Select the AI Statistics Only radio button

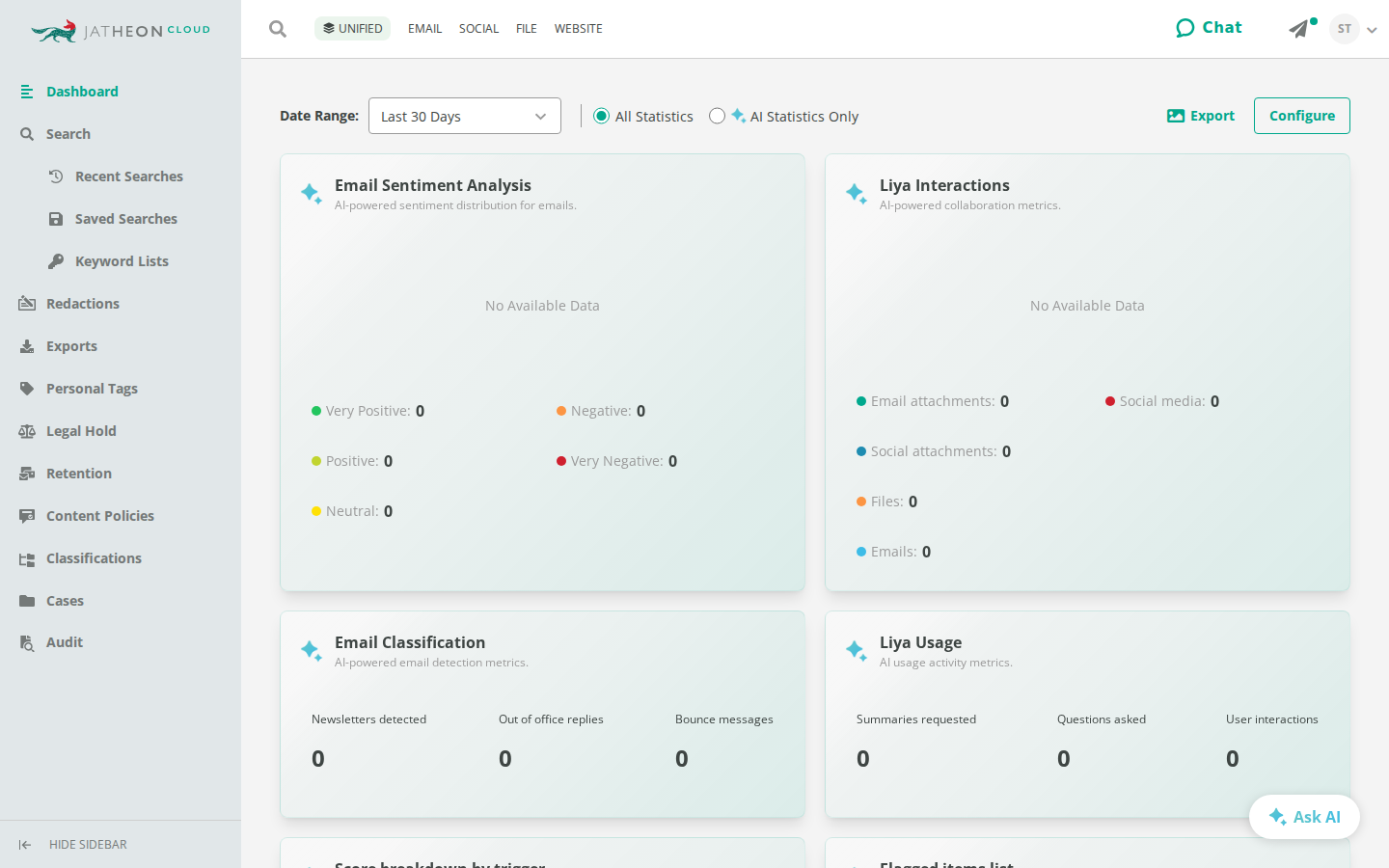(717, 116)
